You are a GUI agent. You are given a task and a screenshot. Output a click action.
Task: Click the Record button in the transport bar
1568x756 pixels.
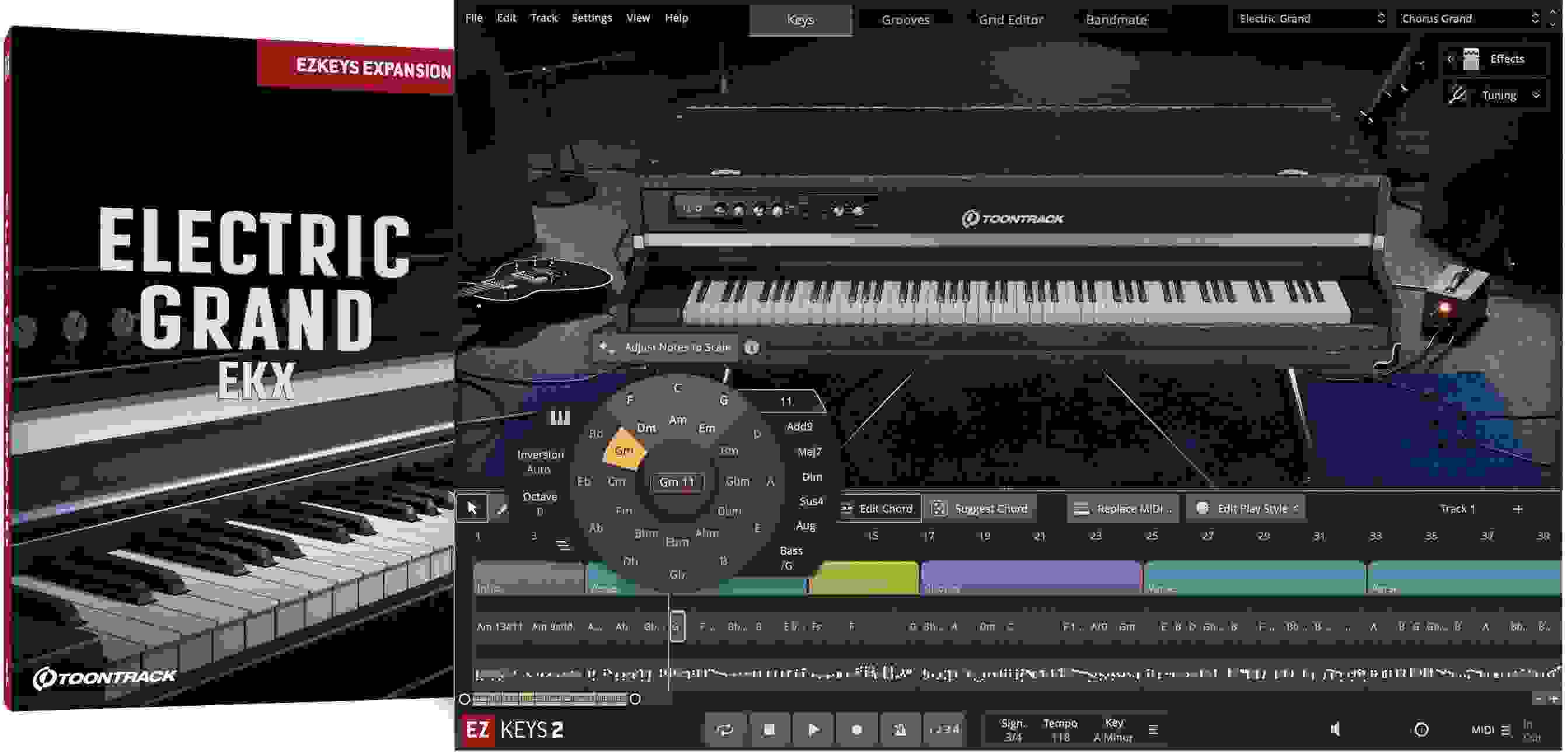856,729
